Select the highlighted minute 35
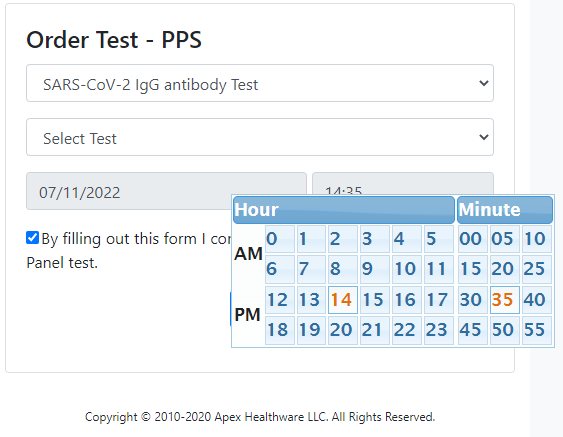 [504, 300]
